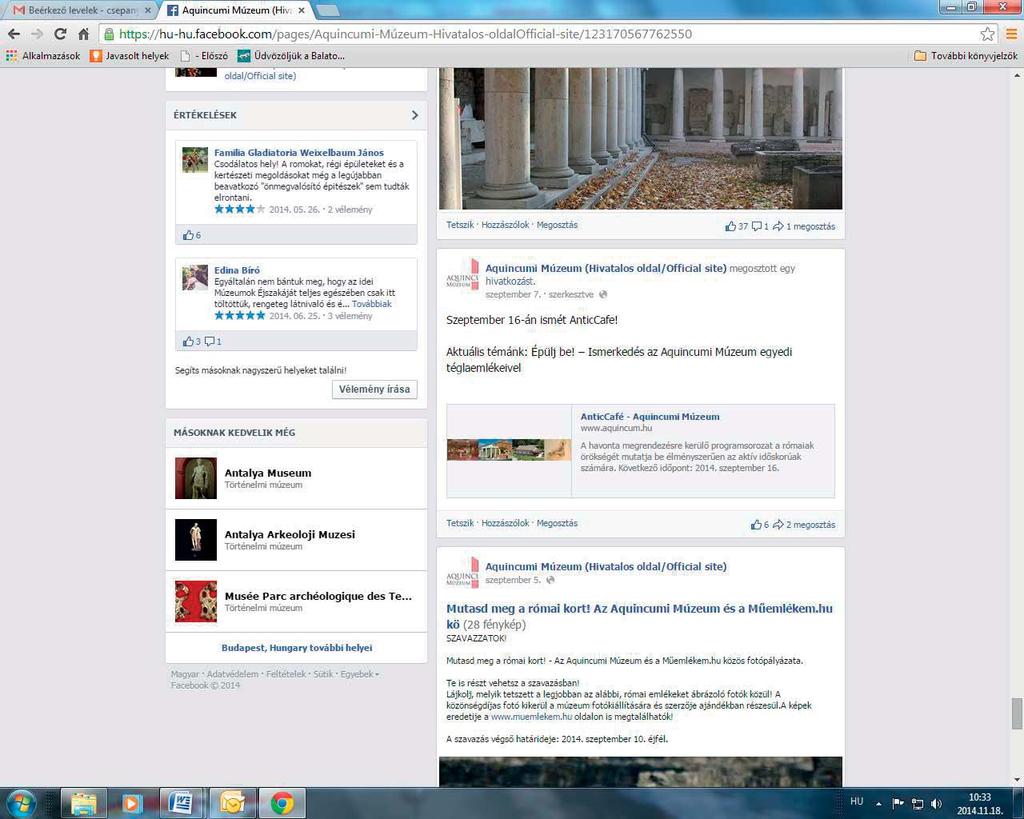Open Adatvédelem footer link
Image resolution: width=1024 pixels, height=819 pixels.
point(232,674)
